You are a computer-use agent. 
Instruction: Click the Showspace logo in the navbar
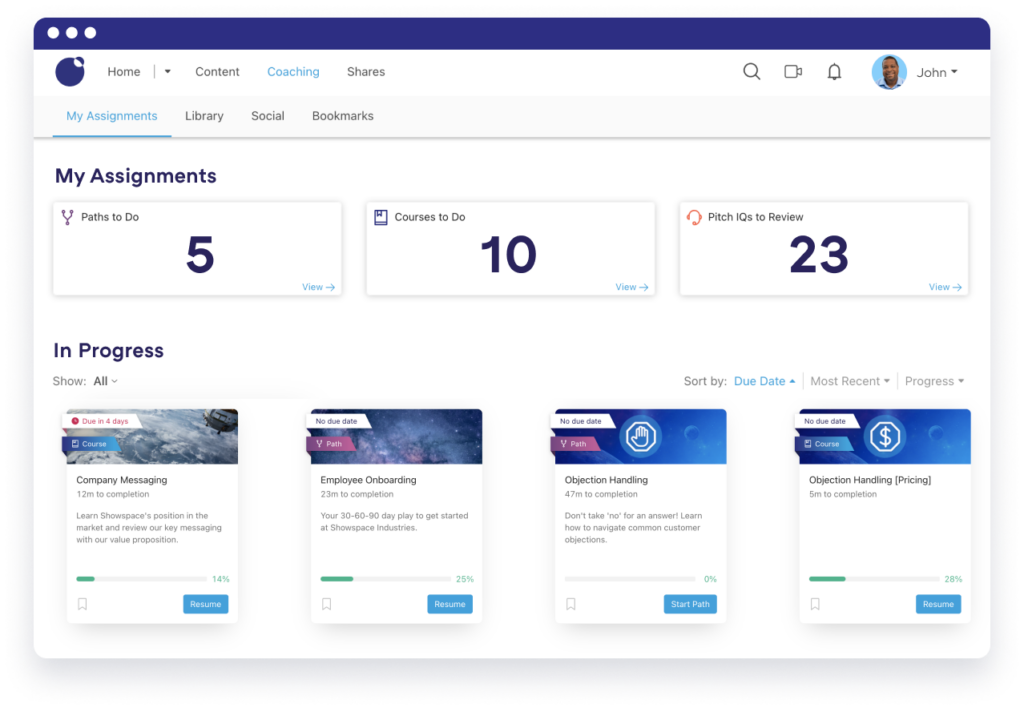[x=70, y=71]
